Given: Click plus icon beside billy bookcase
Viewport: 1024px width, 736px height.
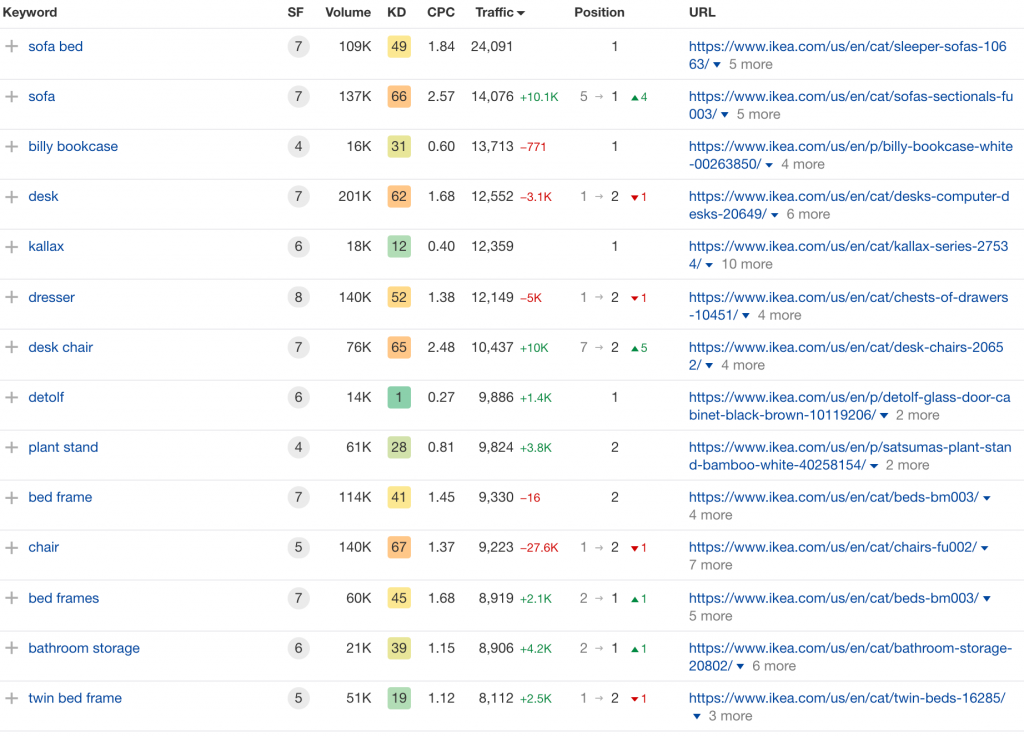Looking at the screenshot, I should click(x=12, y=146).
